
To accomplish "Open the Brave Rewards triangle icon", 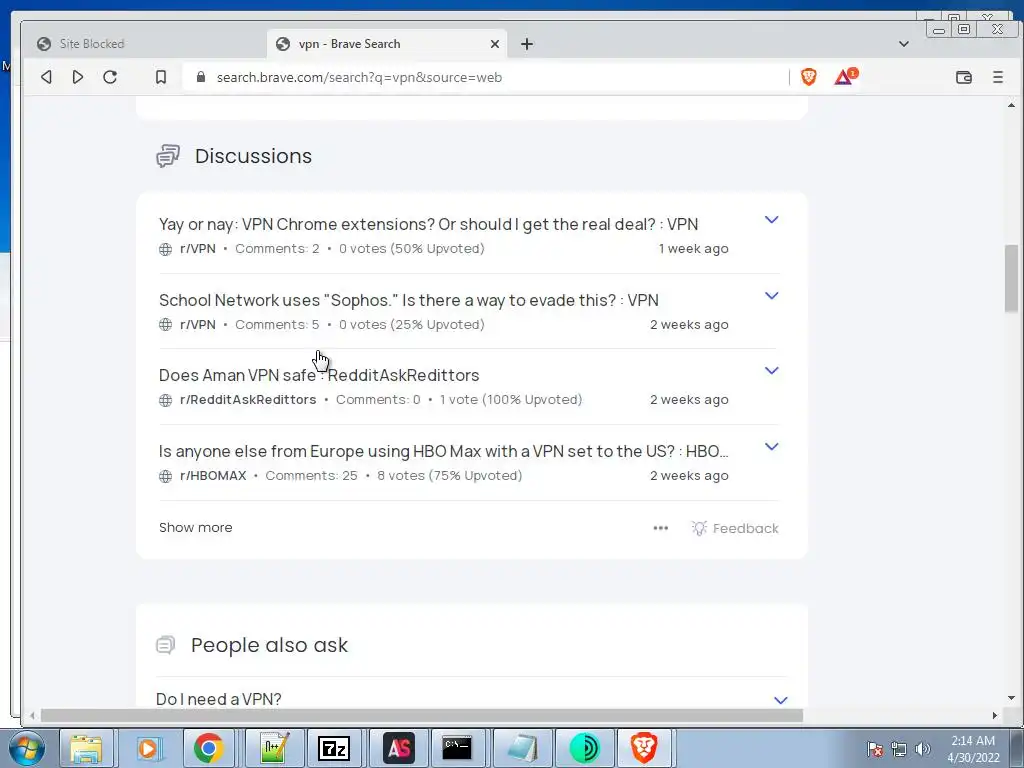I will click(x=845, y=77).
